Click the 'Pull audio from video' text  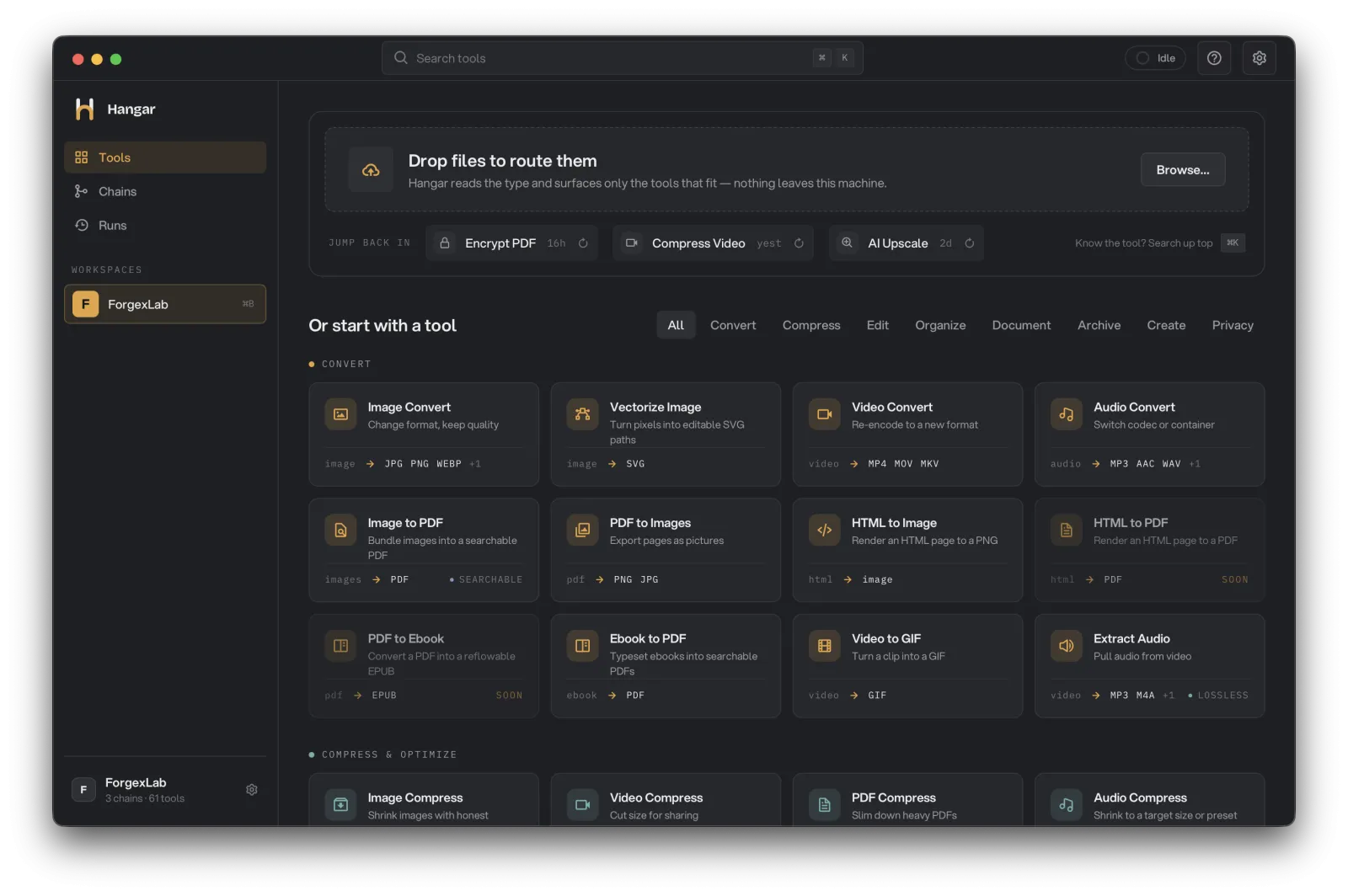point(1142,657)
